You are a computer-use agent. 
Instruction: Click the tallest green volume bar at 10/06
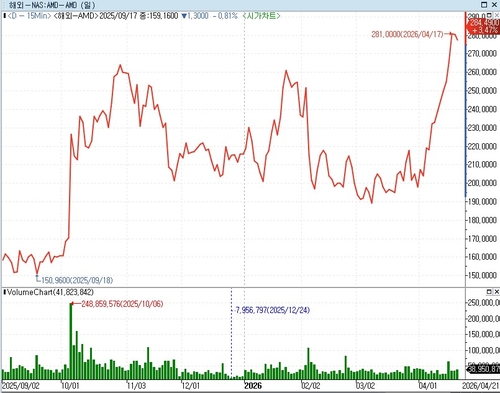coord(71,341)
